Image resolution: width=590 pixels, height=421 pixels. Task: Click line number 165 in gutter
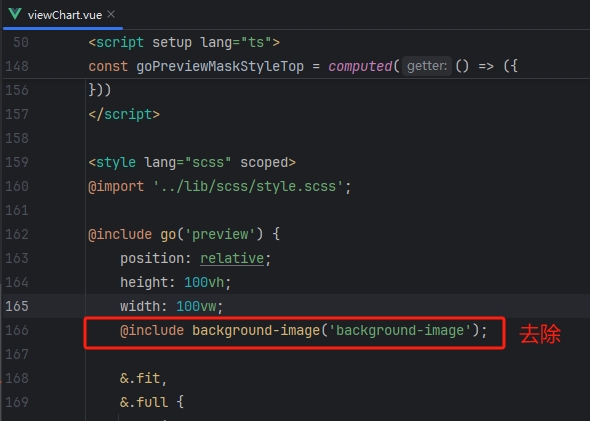[17, 306]
